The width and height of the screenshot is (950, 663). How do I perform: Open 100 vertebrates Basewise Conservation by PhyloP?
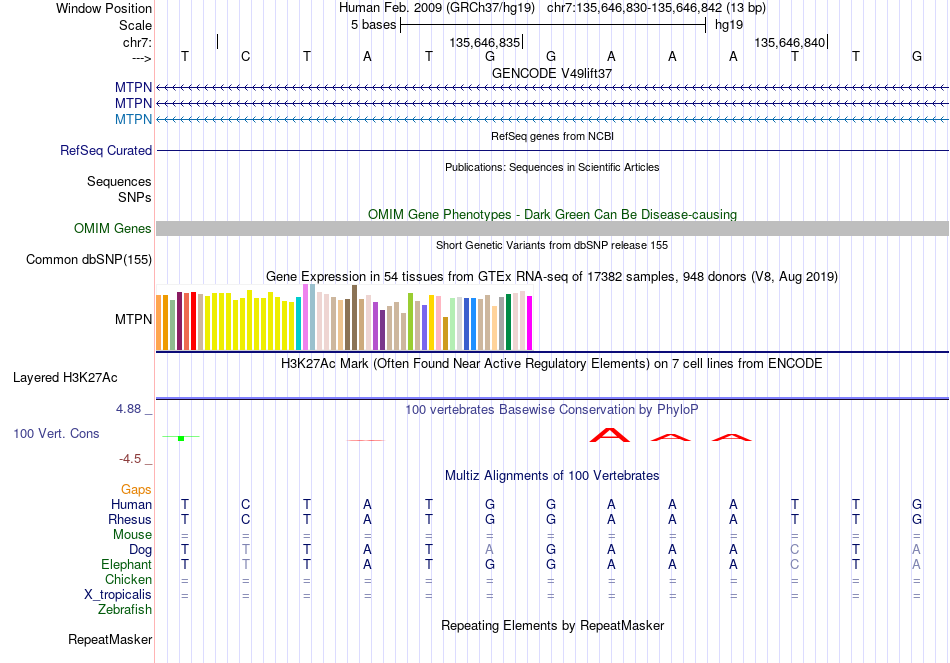(552, 410)
